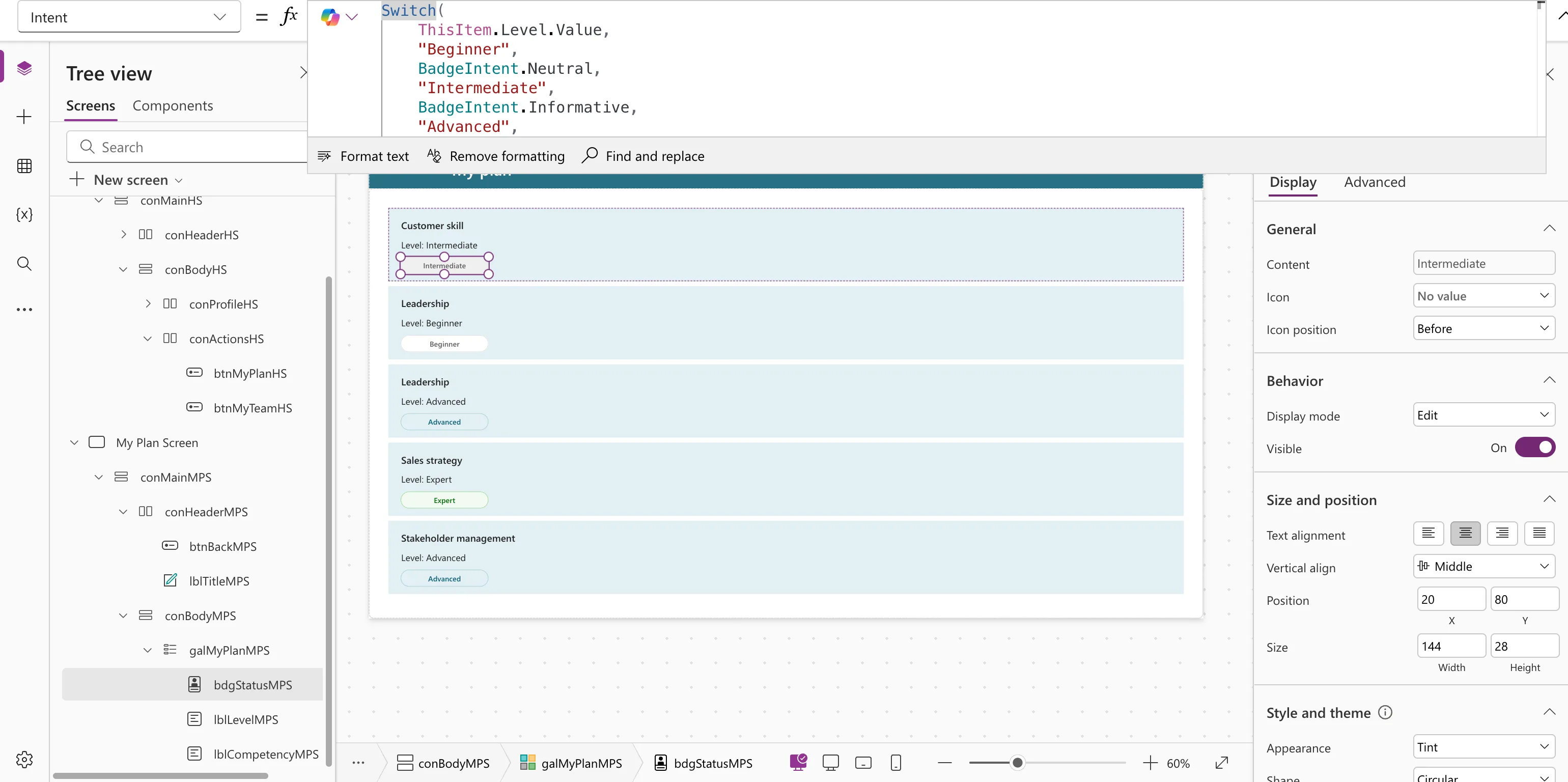Open Settings gear icon
The width and height of the screenshot is (1568, 782).
click(x=24, y=759)
